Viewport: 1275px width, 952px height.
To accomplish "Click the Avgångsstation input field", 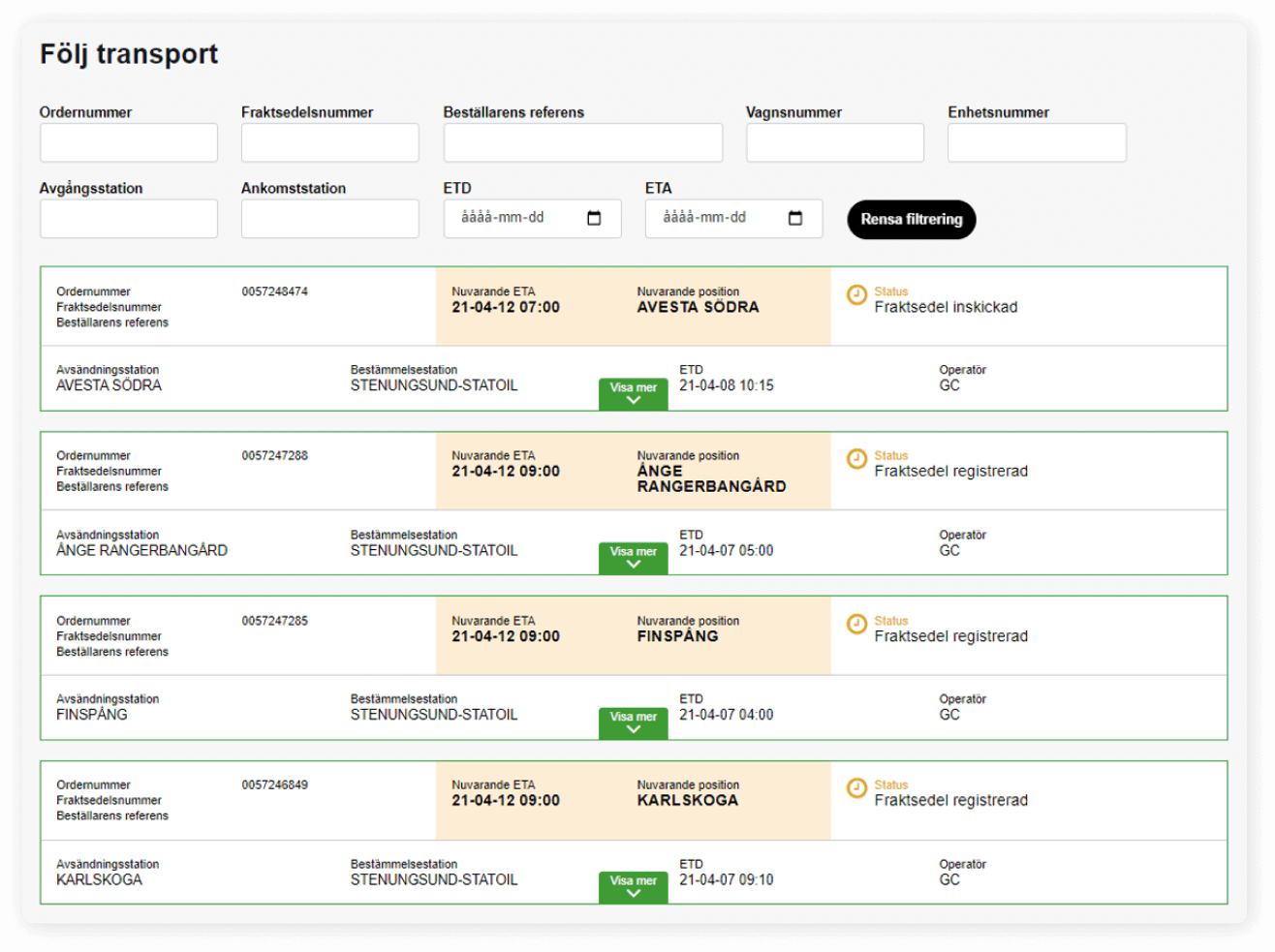I will (128, 219).
